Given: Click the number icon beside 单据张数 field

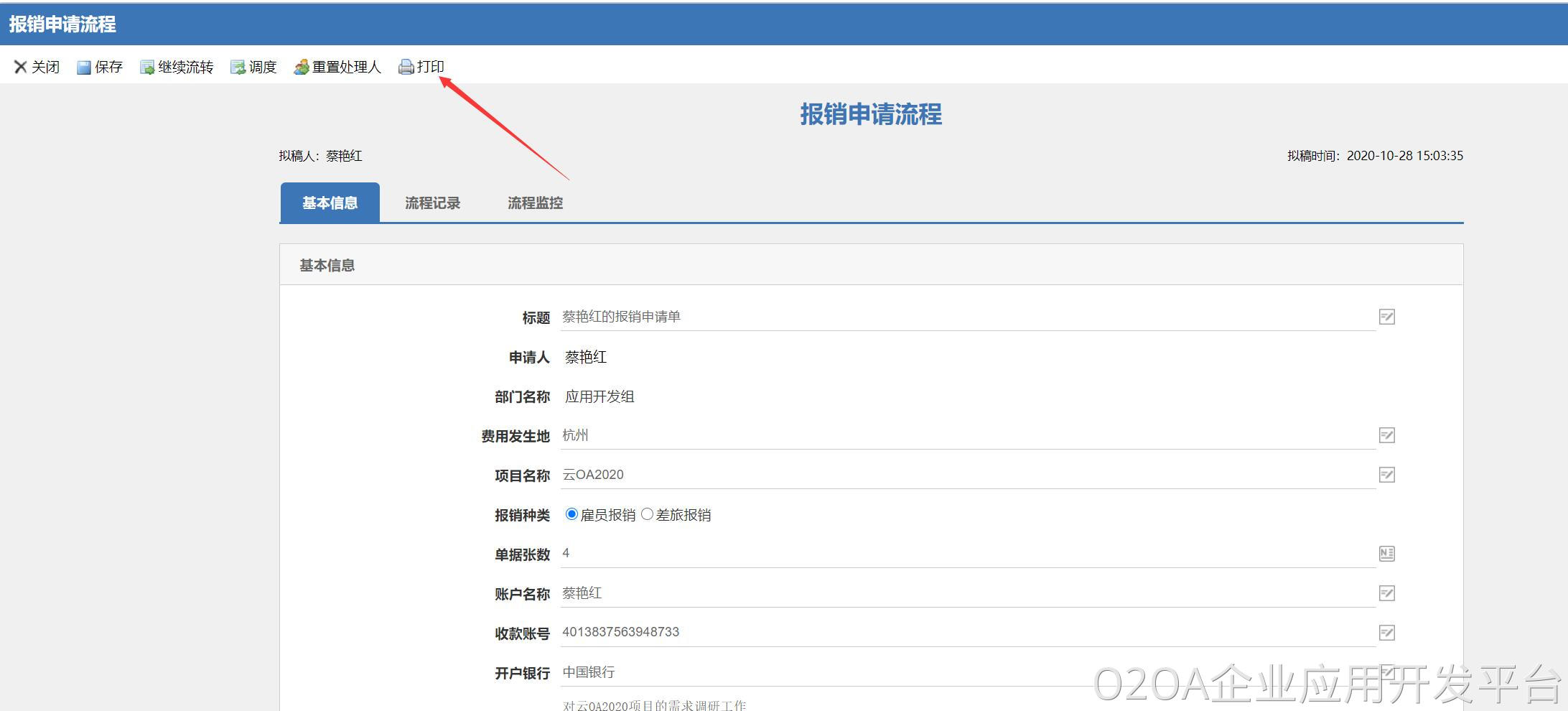Looking at the screenshot, I should pos(1386,554).
